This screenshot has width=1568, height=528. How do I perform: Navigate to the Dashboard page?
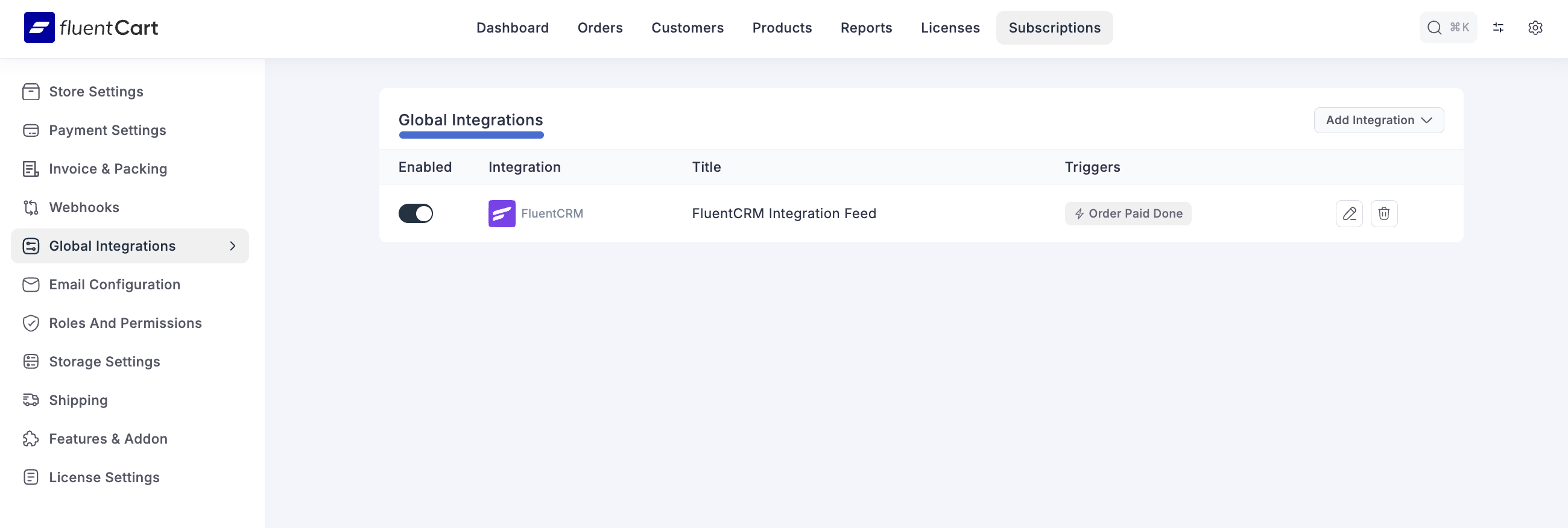pyautogui.click(x=512, y=28)
